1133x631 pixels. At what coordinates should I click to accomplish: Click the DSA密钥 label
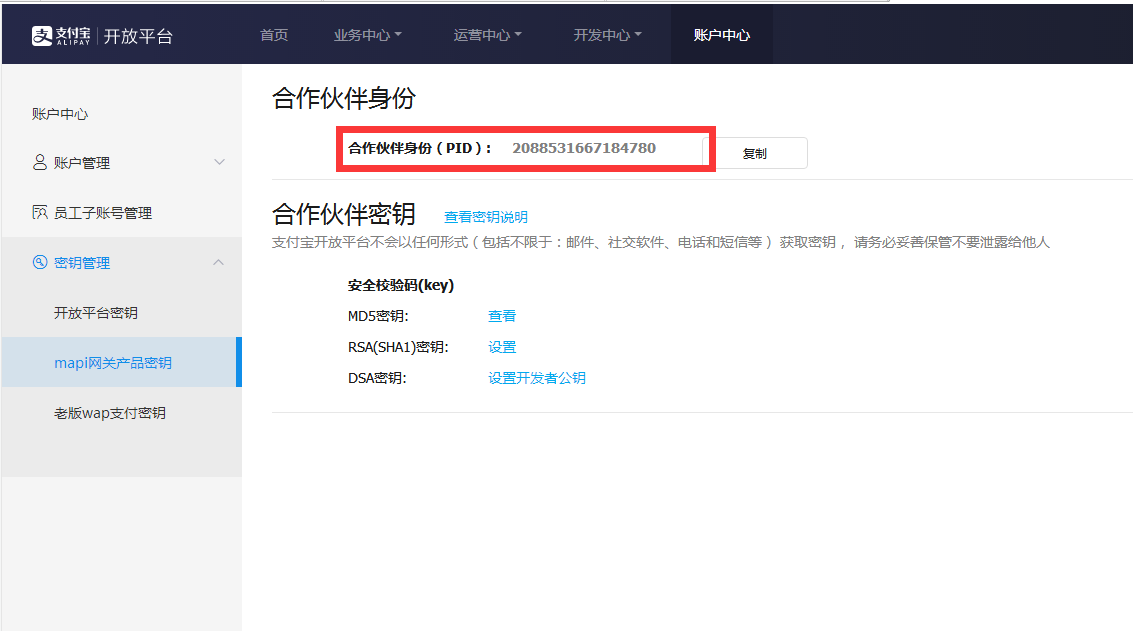(x=377, y=378)
